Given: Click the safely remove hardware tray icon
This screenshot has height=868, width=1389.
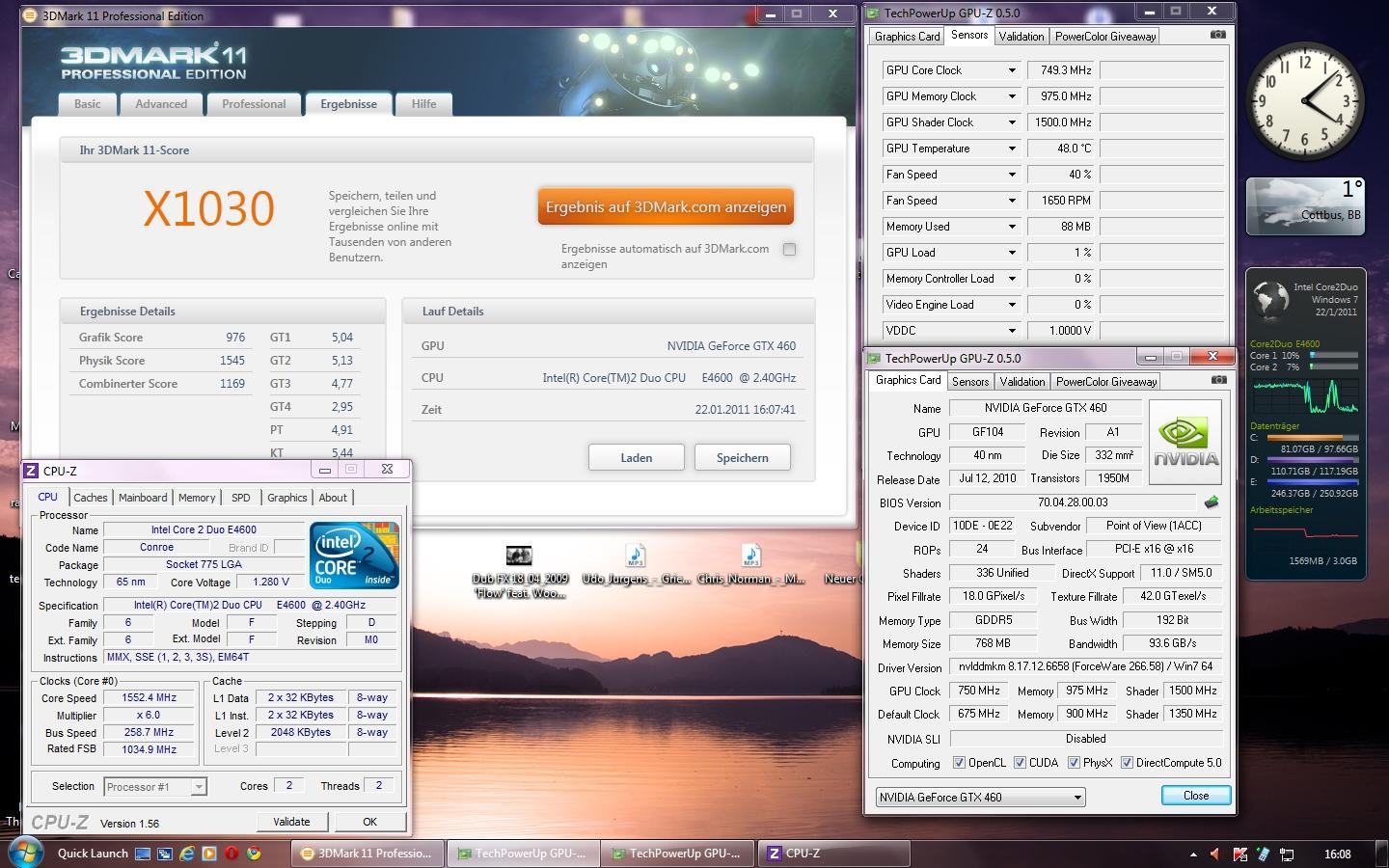Looking at the screenshot, I should point(1264,854).
